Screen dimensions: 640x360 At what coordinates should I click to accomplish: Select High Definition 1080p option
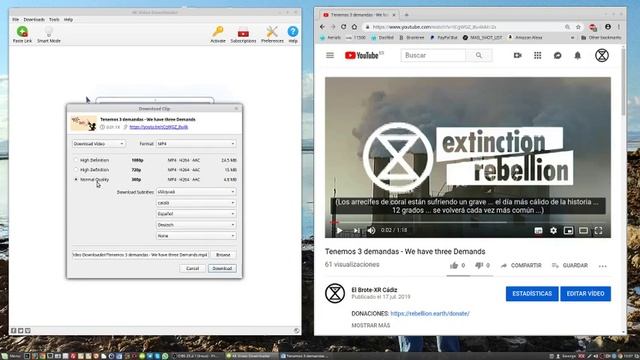(x=76, y=160)
